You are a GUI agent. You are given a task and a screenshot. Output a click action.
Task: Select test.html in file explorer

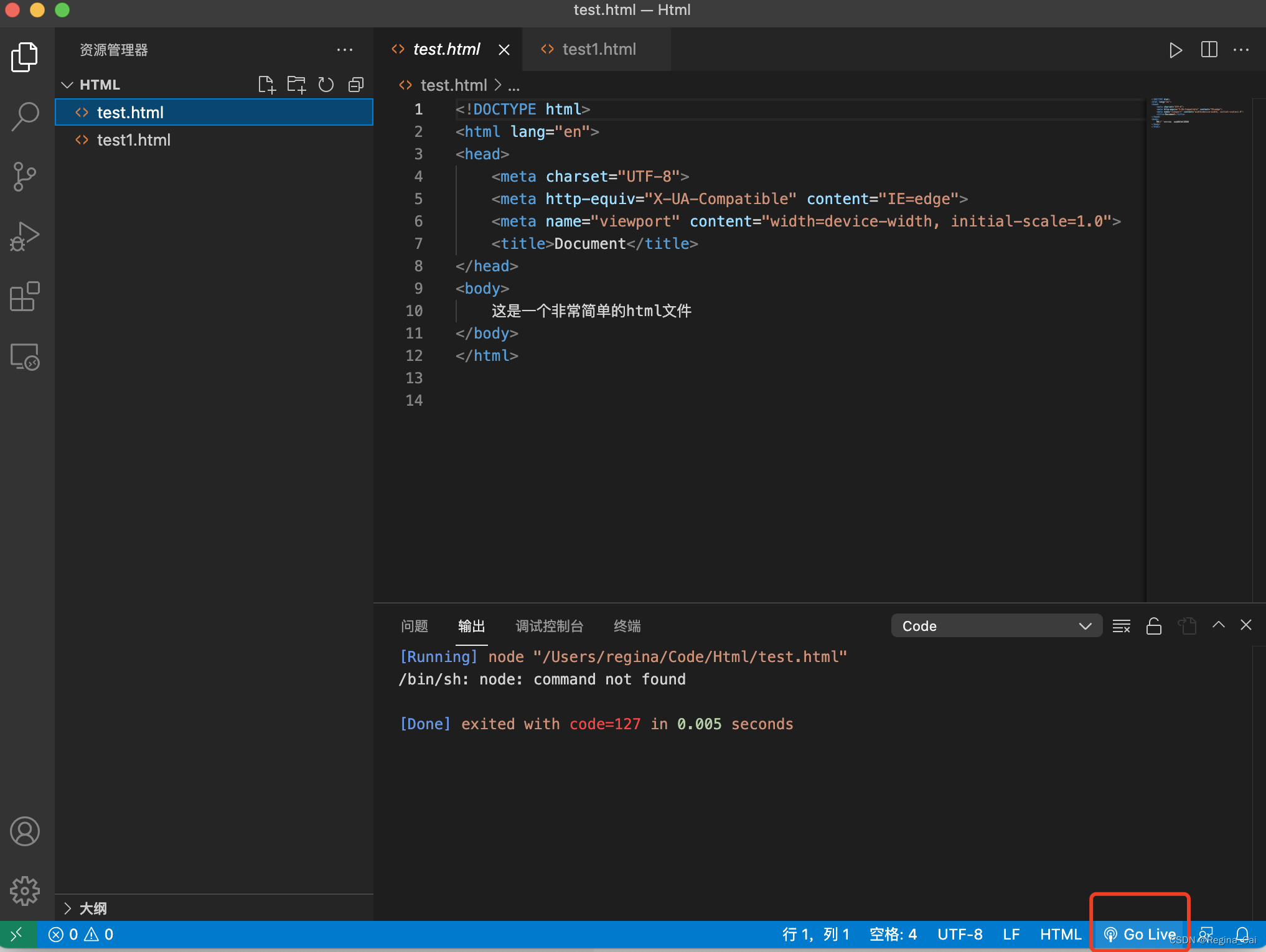(214, 113)
